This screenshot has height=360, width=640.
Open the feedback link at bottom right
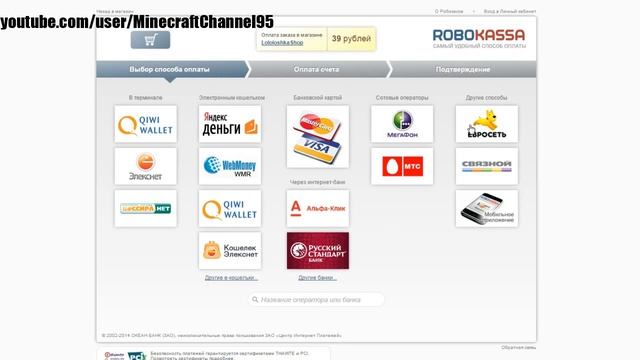518,347
